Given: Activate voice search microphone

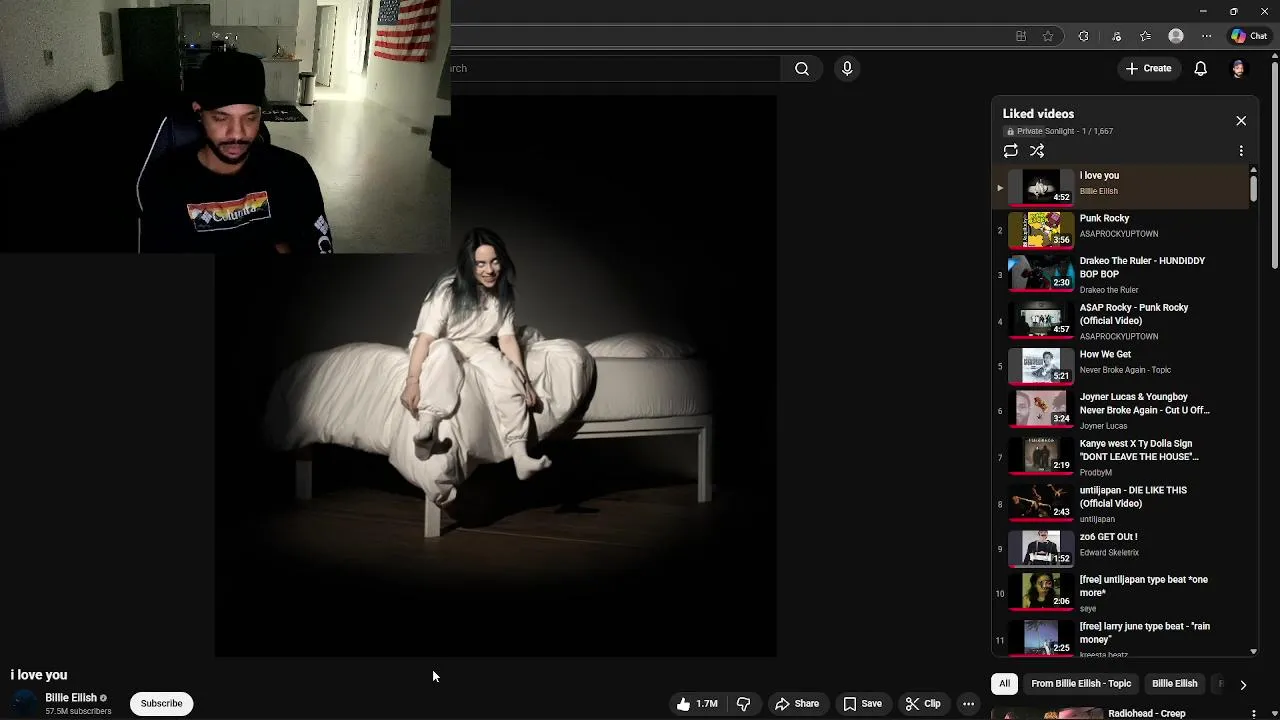Looking at the screenshot, I should (x=847, y=68).
